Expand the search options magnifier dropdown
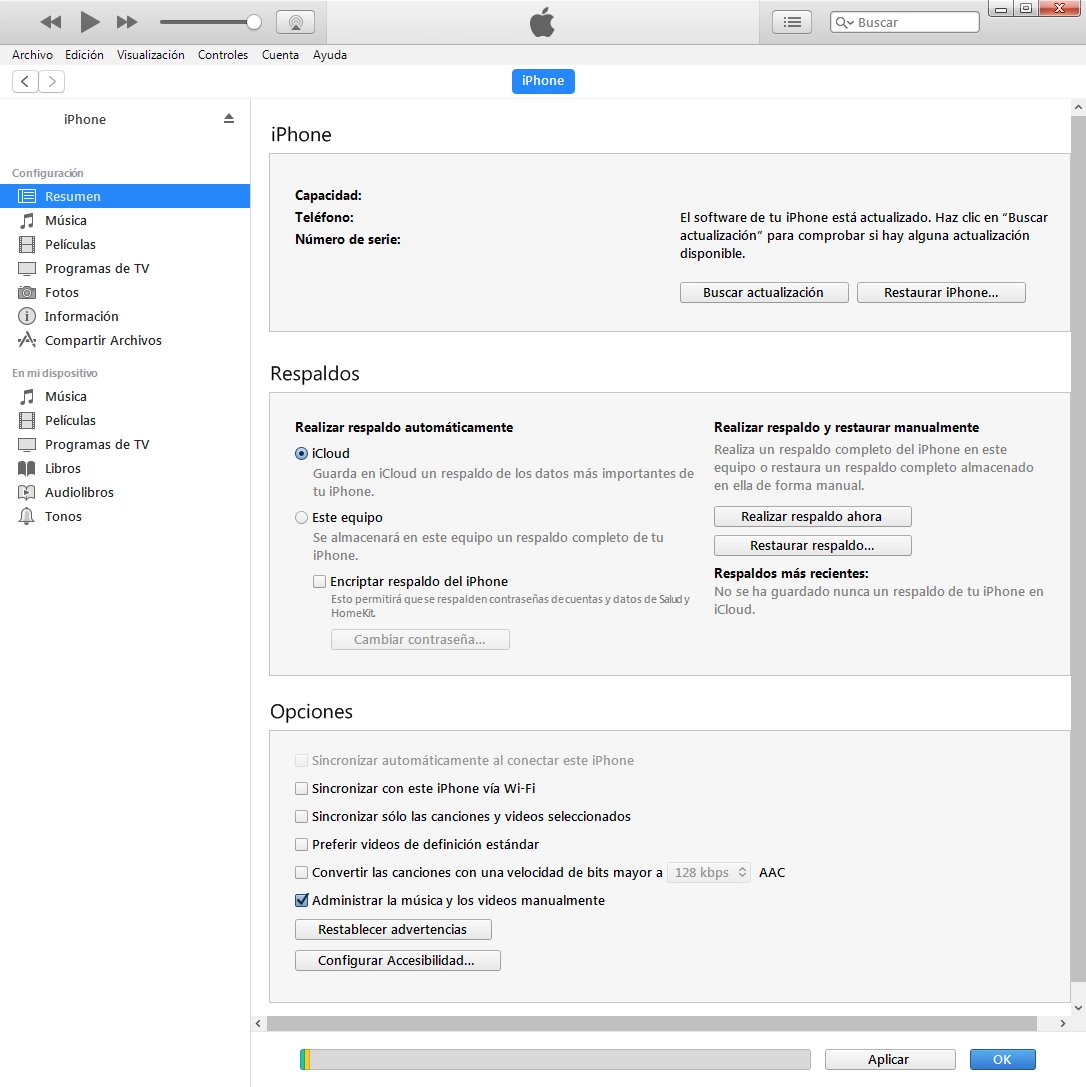 pyautogui.click(x=845, y=22)
